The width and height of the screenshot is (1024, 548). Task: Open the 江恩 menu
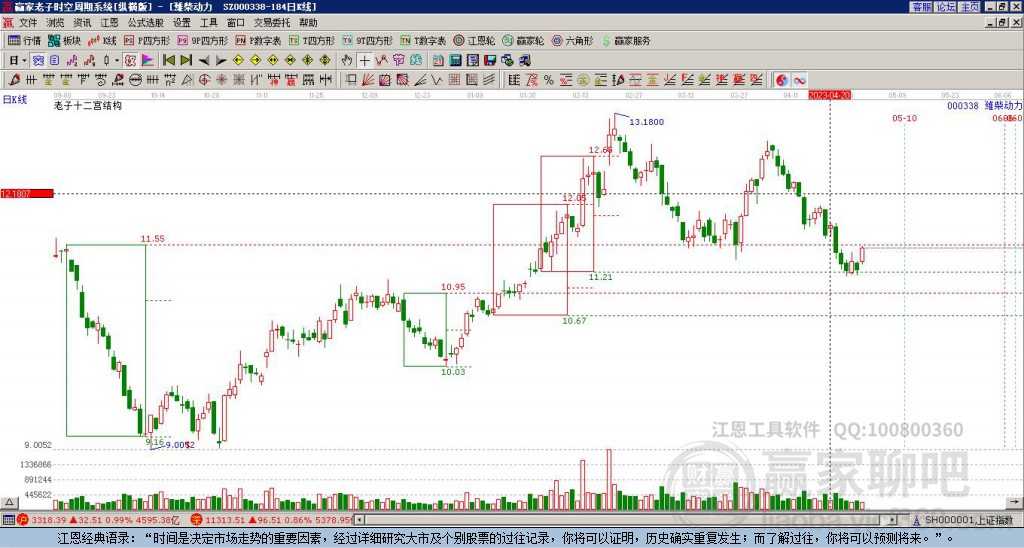pyautogui.click(x=110, y=23)
